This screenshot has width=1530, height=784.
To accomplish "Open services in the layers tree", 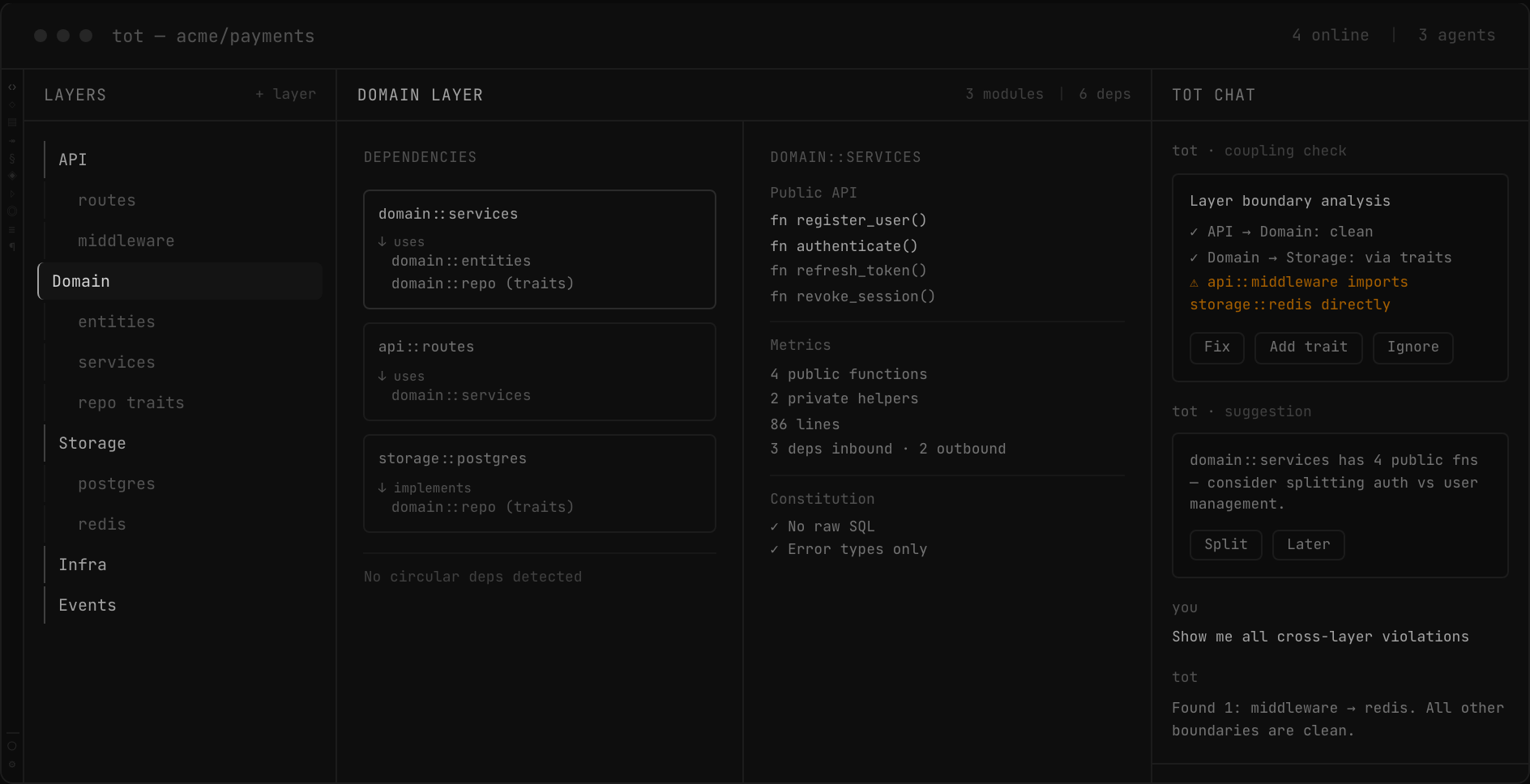I will [x=182, y=362].
